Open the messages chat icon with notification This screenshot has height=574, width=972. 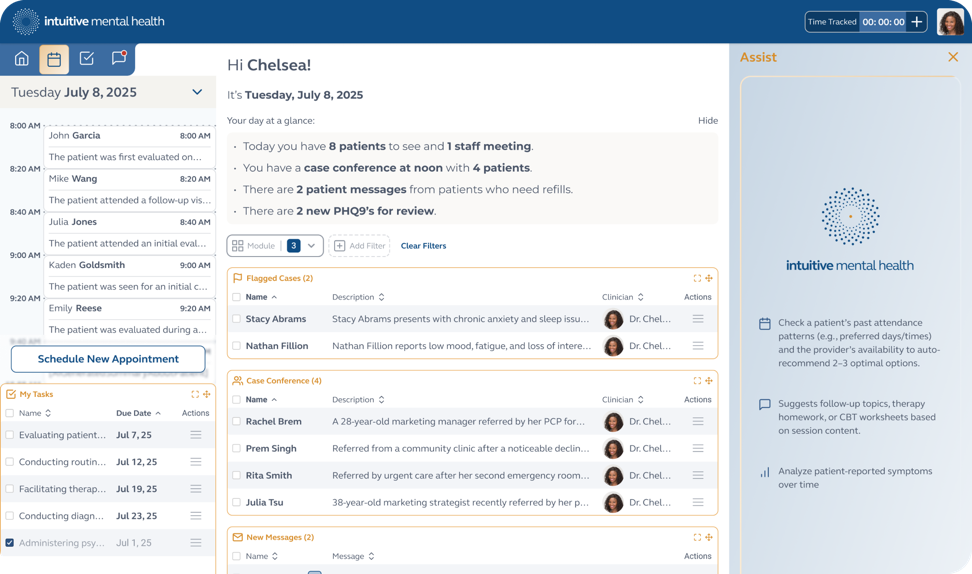(x=118, y=59)
